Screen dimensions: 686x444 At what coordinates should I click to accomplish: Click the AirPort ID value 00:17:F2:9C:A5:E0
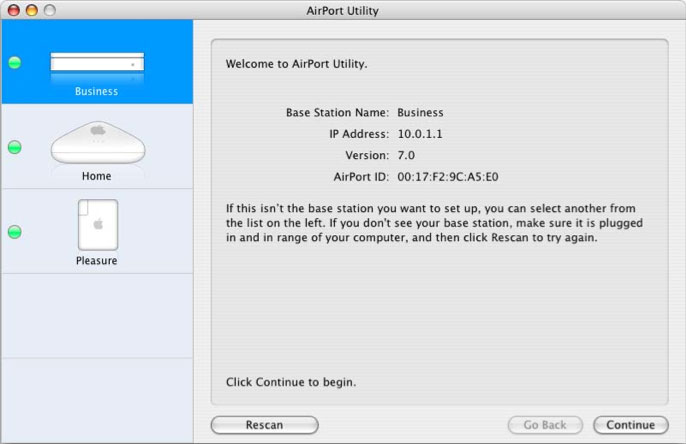point(448,177)
